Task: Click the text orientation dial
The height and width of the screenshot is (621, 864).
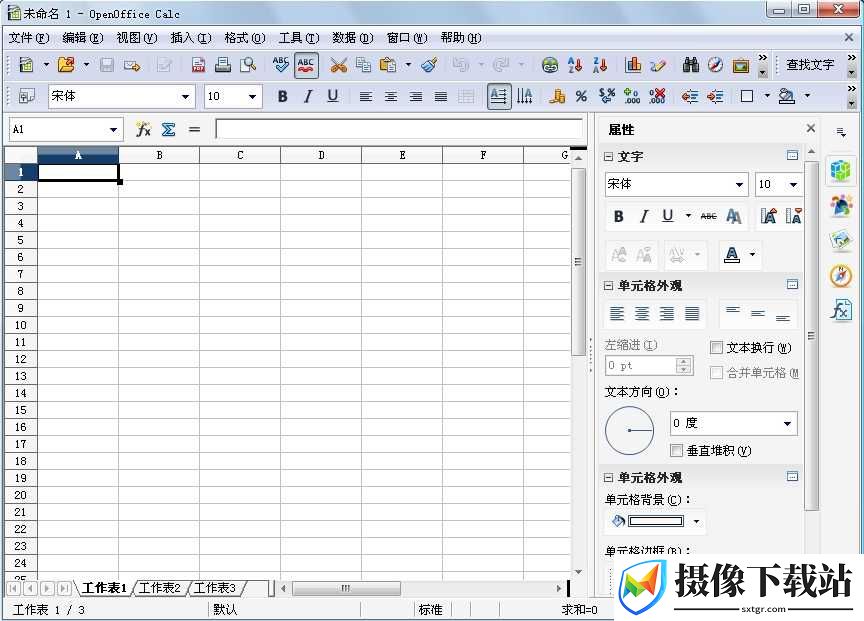Action: (629, 430)
